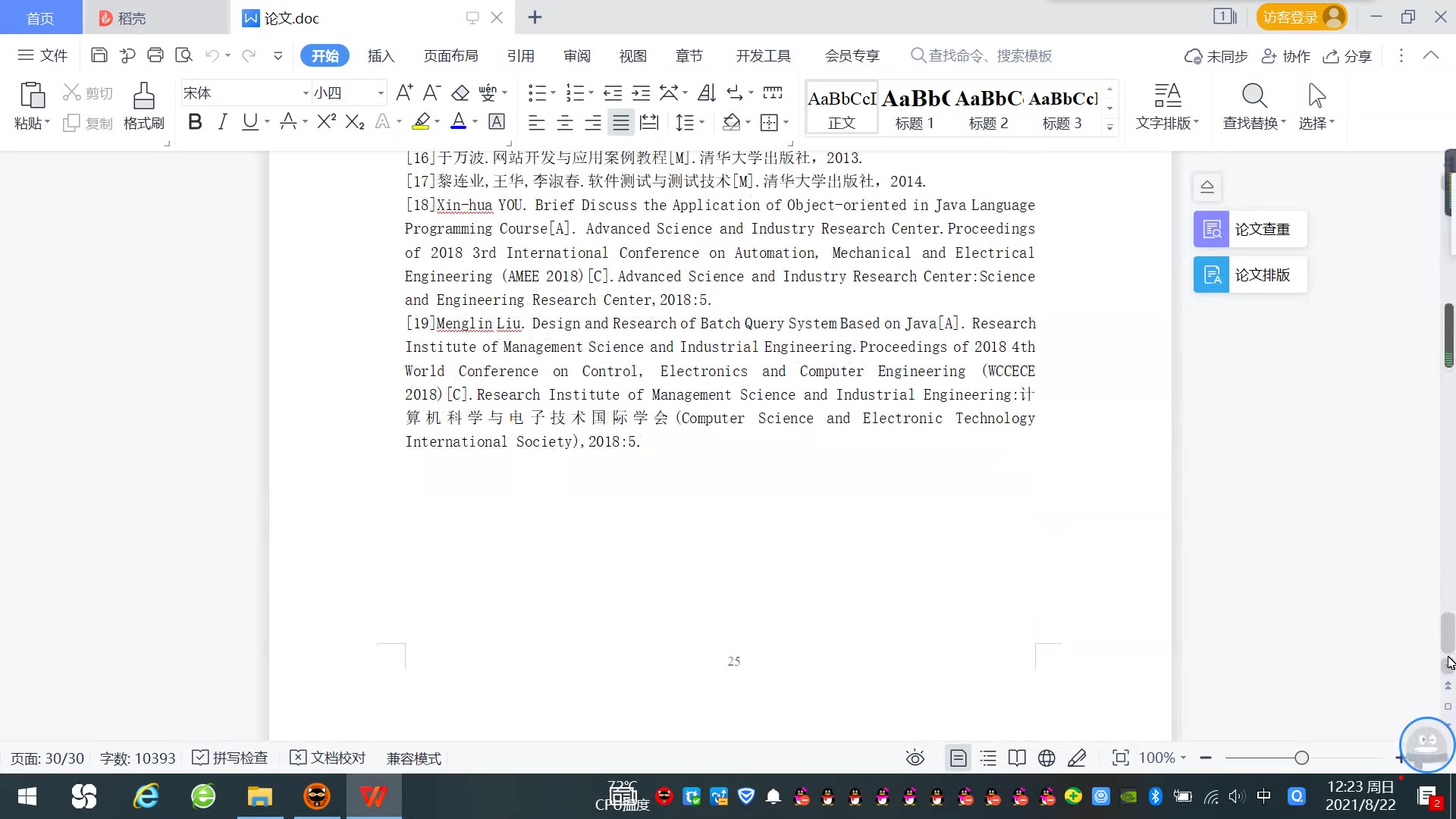Image resolution: width=1456 pixels, height=819 pixels.
Task: Expand numbered list dropdown arrow
Action: click(591, 93)
